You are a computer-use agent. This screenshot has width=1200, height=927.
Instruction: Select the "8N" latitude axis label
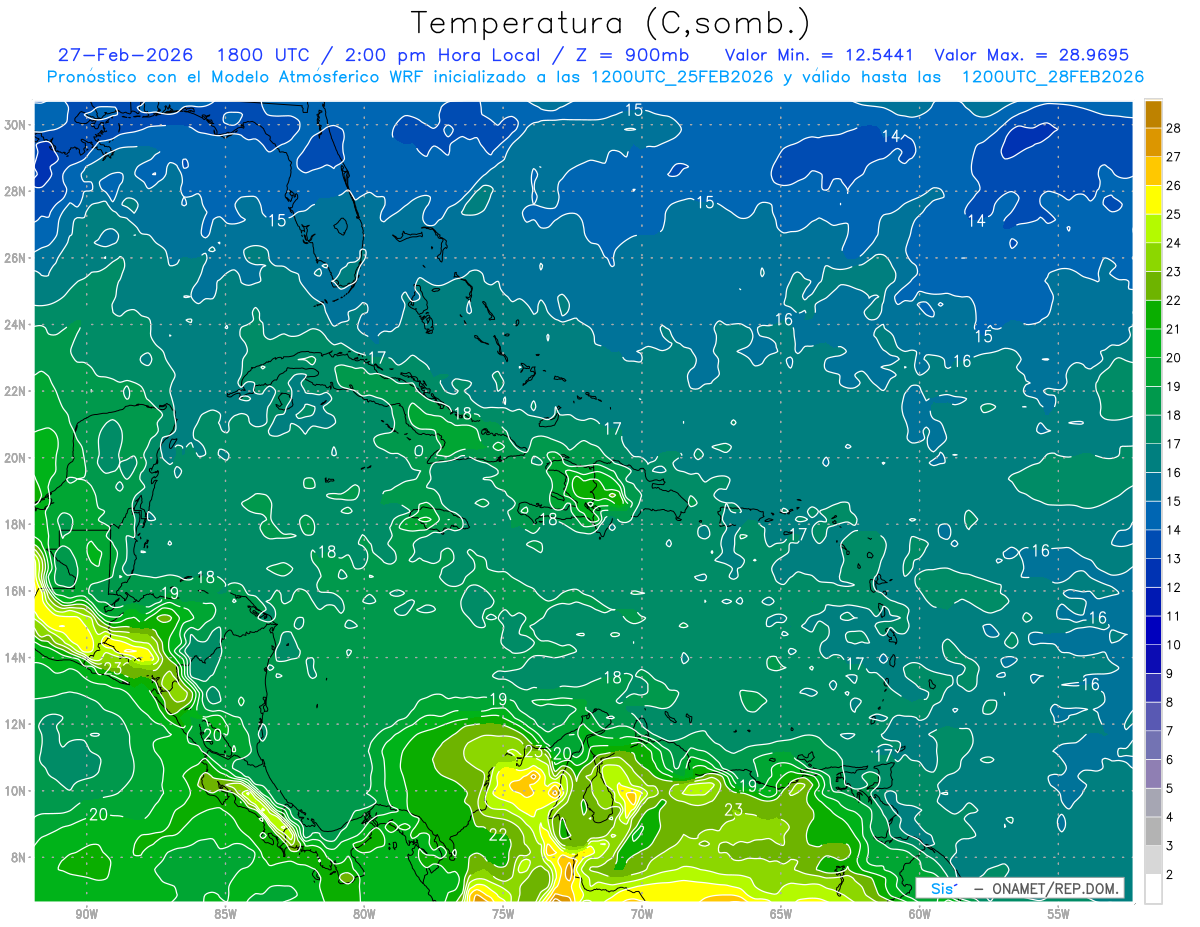[18, 858]
